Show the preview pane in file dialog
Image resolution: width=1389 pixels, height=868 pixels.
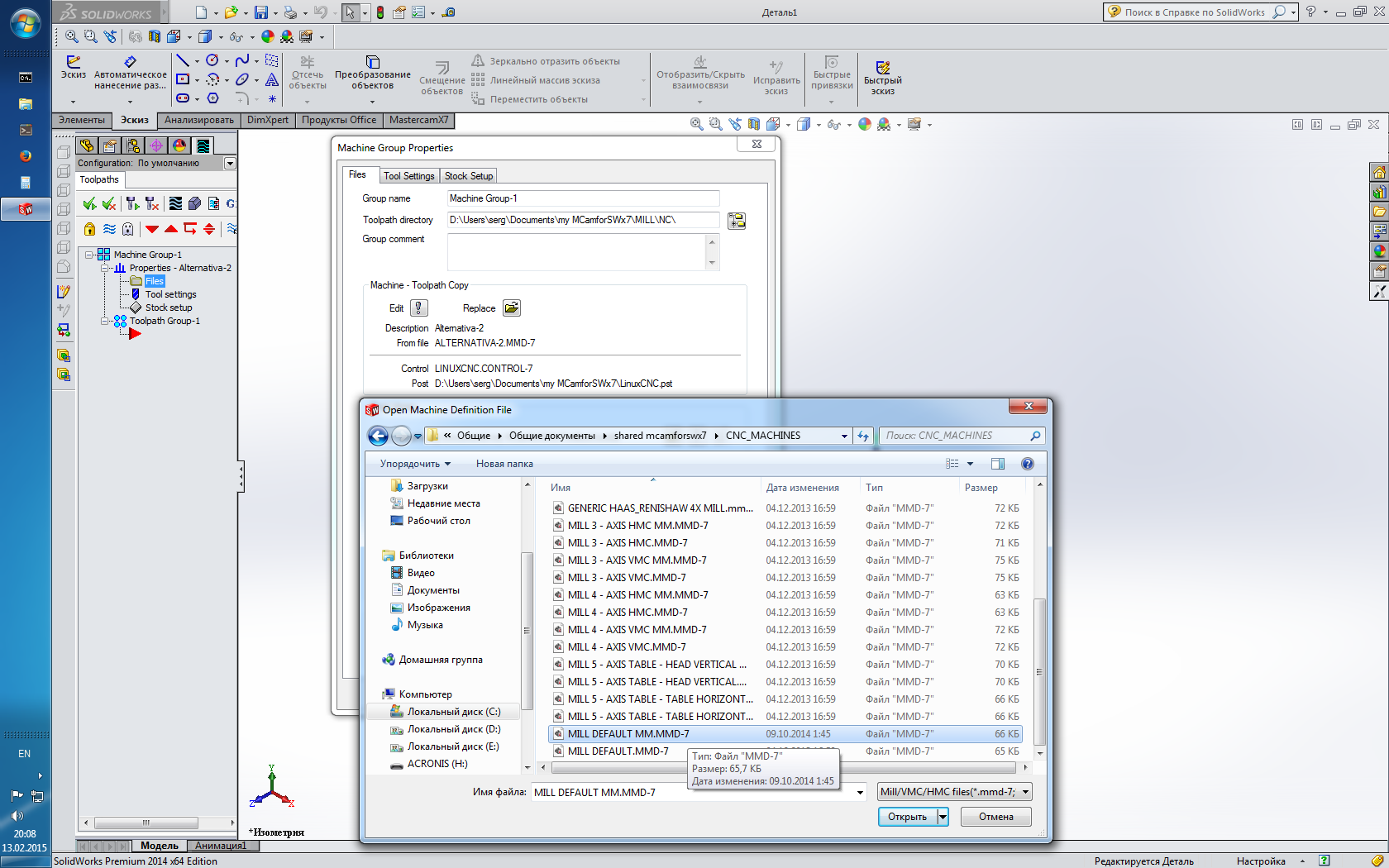pyautogui.click(x=998, y=464)
